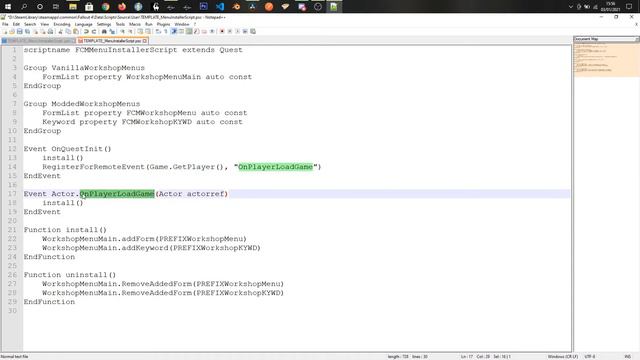Viewport: 640px width, 360px height.
Task: Click the Windows (CR LF) status bar entry
Action: pyautogui.click(x=563, y=356)
